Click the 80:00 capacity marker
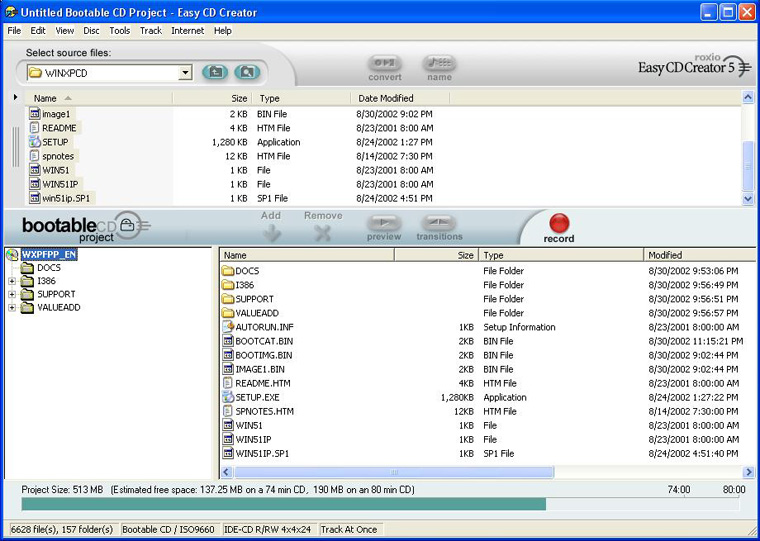 pyautogui.click(x=734, y=490)
